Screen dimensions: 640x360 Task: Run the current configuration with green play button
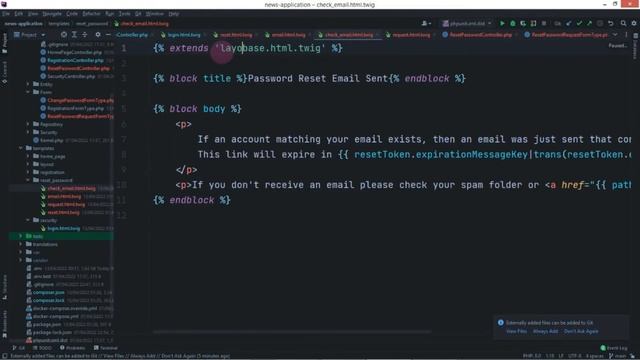pos(502,24)
